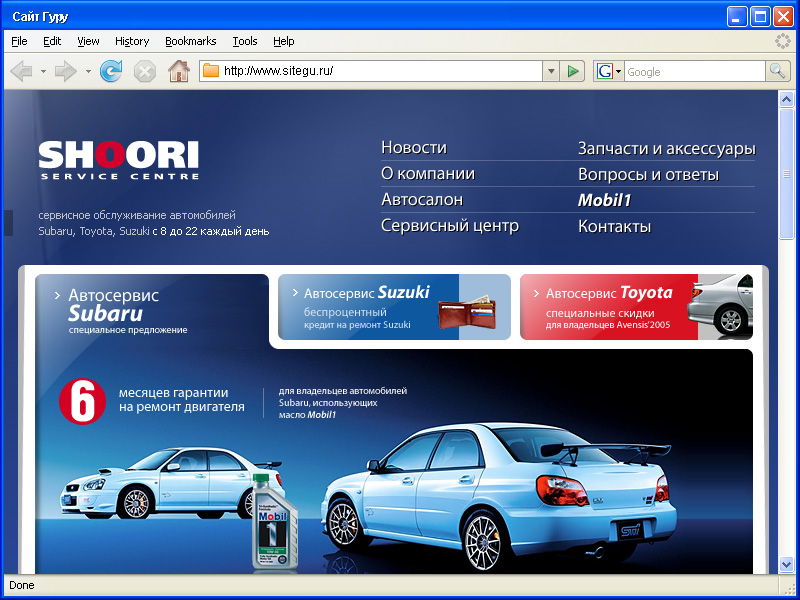The image size is (800, 600).
Task: Open the Автосалон link
Action: pyautogui.click(x=422, y=199)
